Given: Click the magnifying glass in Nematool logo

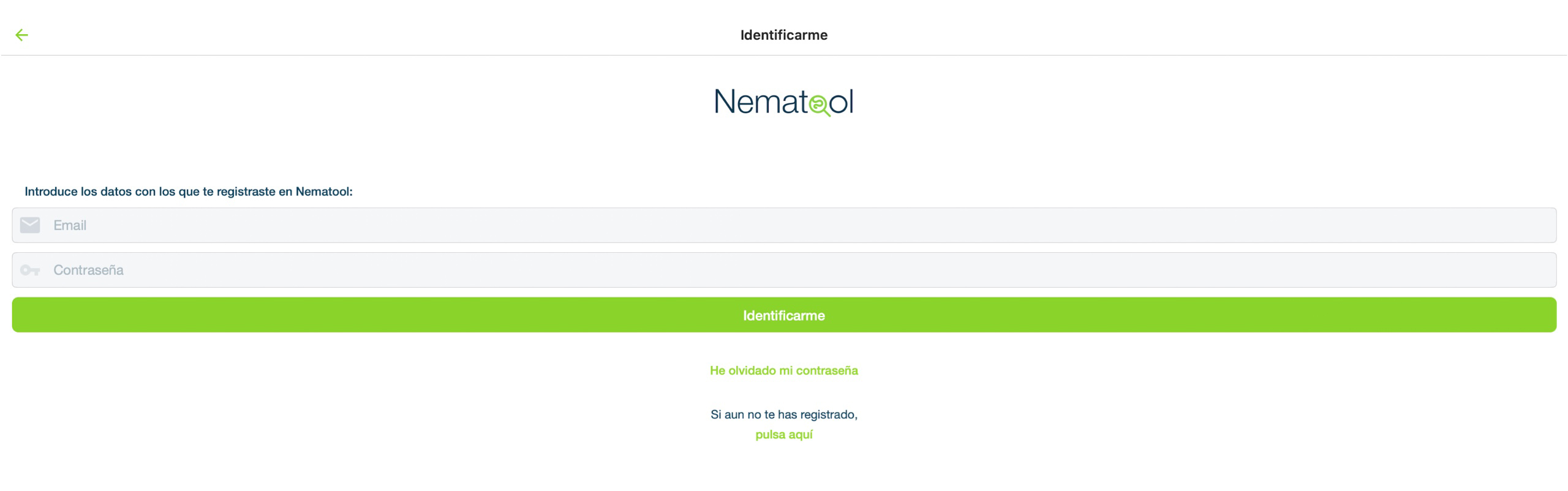Looking at the screenshot, I should [818, 105].
